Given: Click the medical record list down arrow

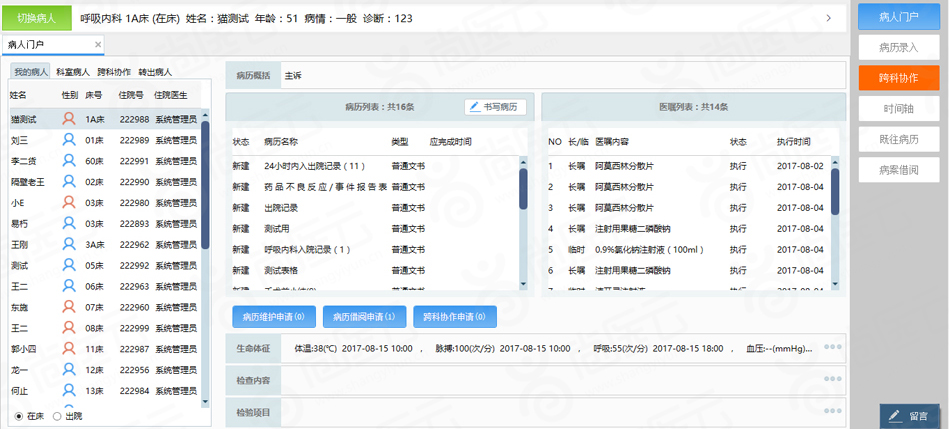Looking at the screenshot, I should (523, 284).
